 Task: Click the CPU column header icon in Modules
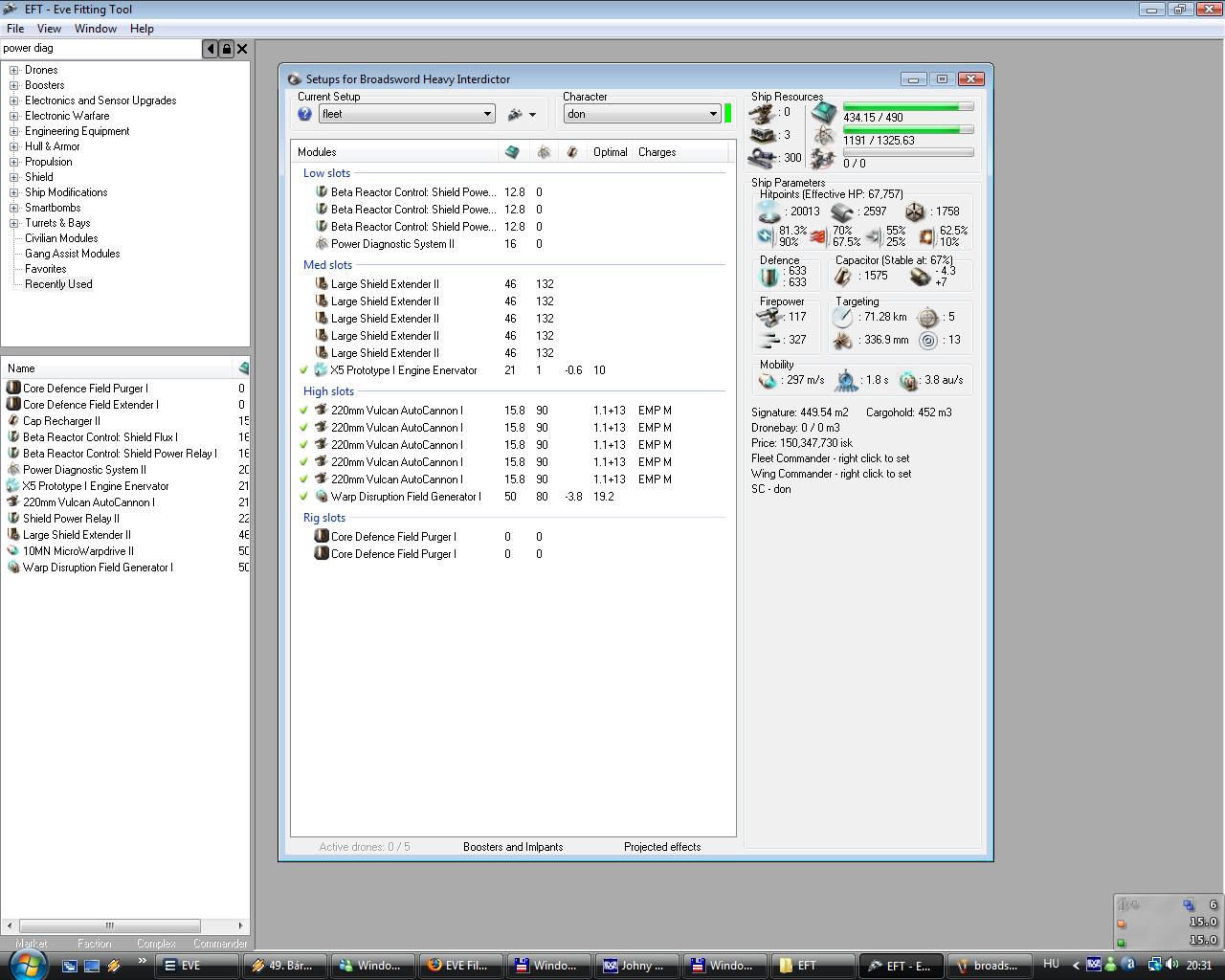coord(512,152)
